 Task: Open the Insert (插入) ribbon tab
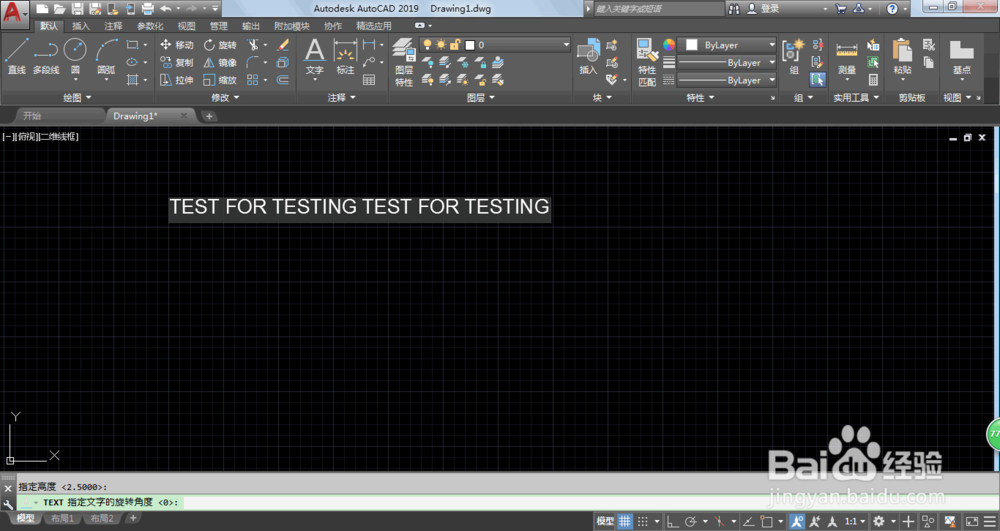click(x=80, y=26)
